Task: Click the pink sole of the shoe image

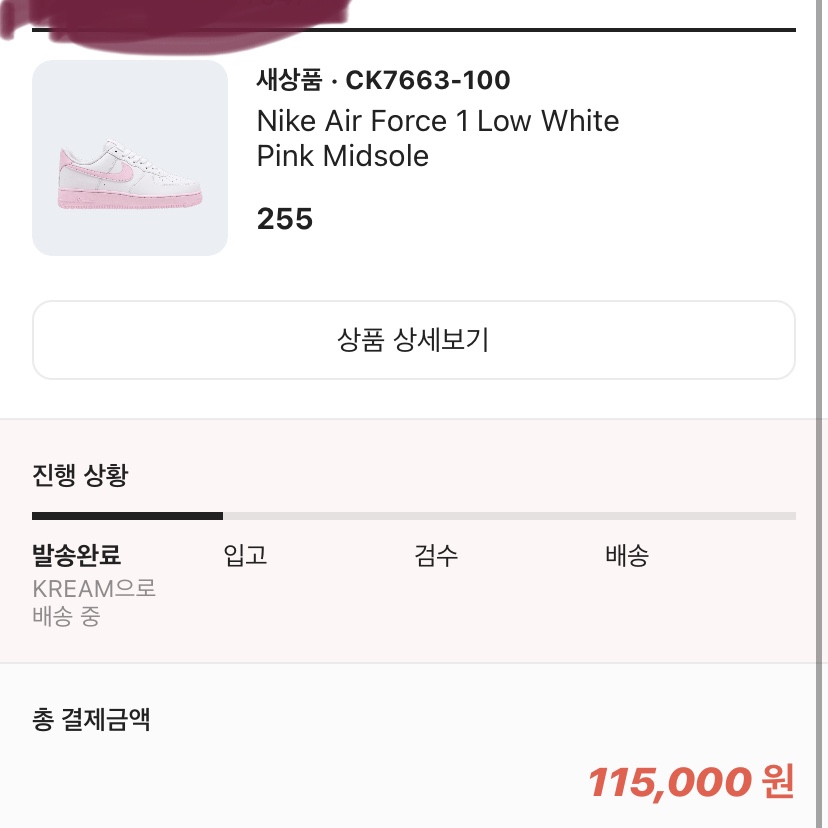Action: coord(129,200)
